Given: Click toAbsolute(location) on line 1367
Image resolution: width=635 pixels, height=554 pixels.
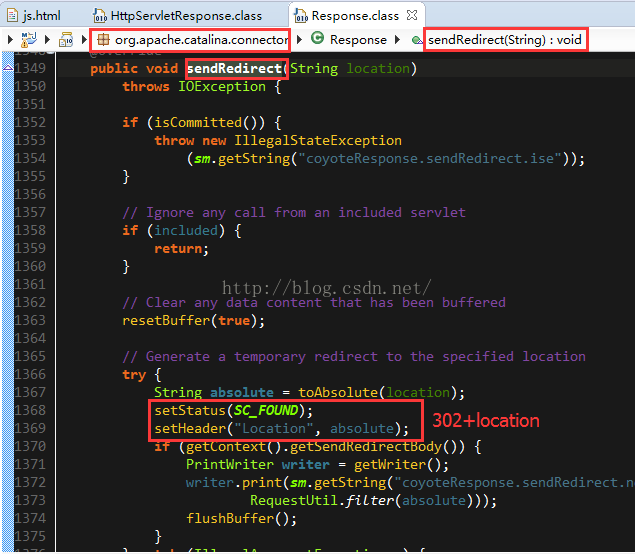Looking at the screenshot, I should point(377,392).
